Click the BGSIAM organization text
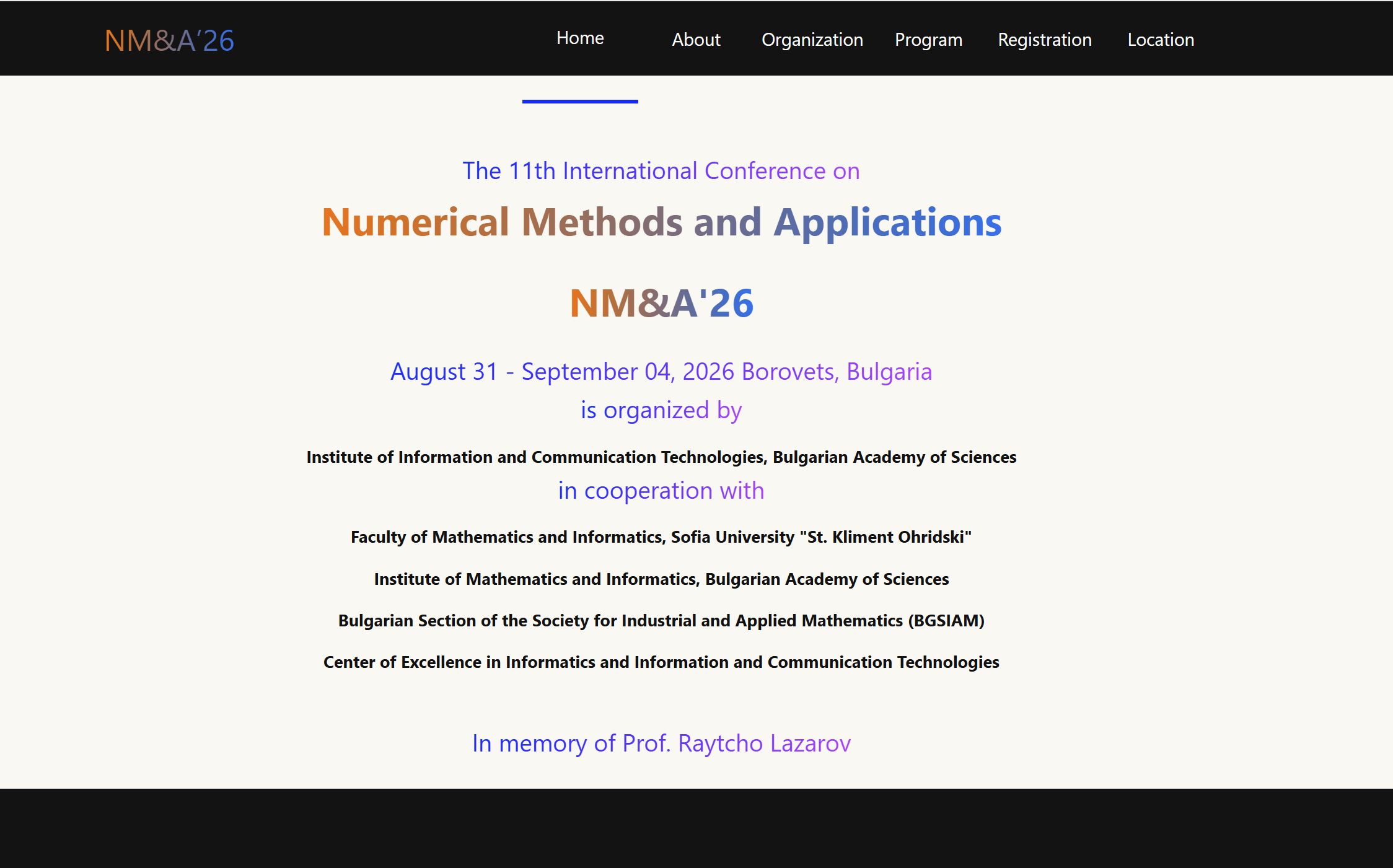 pos(661,621)
